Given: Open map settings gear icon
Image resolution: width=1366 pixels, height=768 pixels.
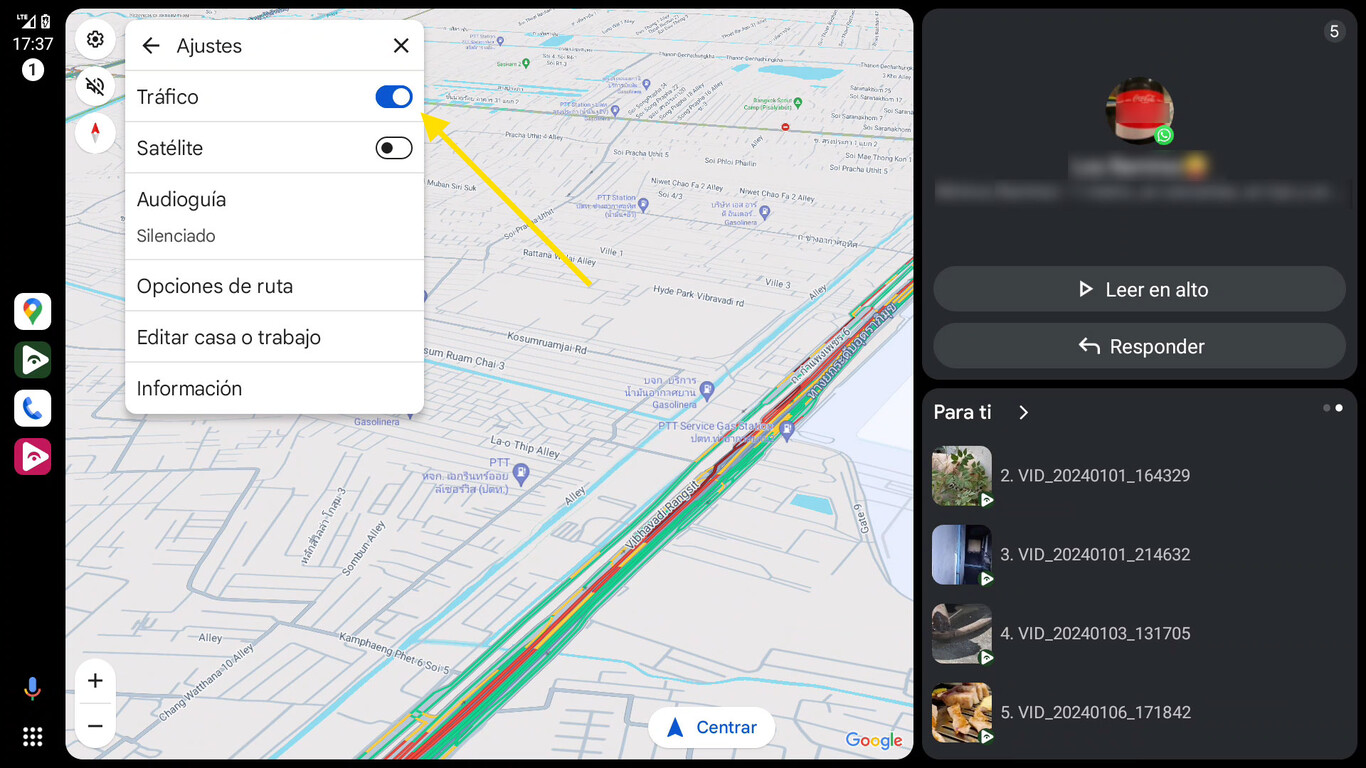Looking at the screenshot, I should 95,40.
